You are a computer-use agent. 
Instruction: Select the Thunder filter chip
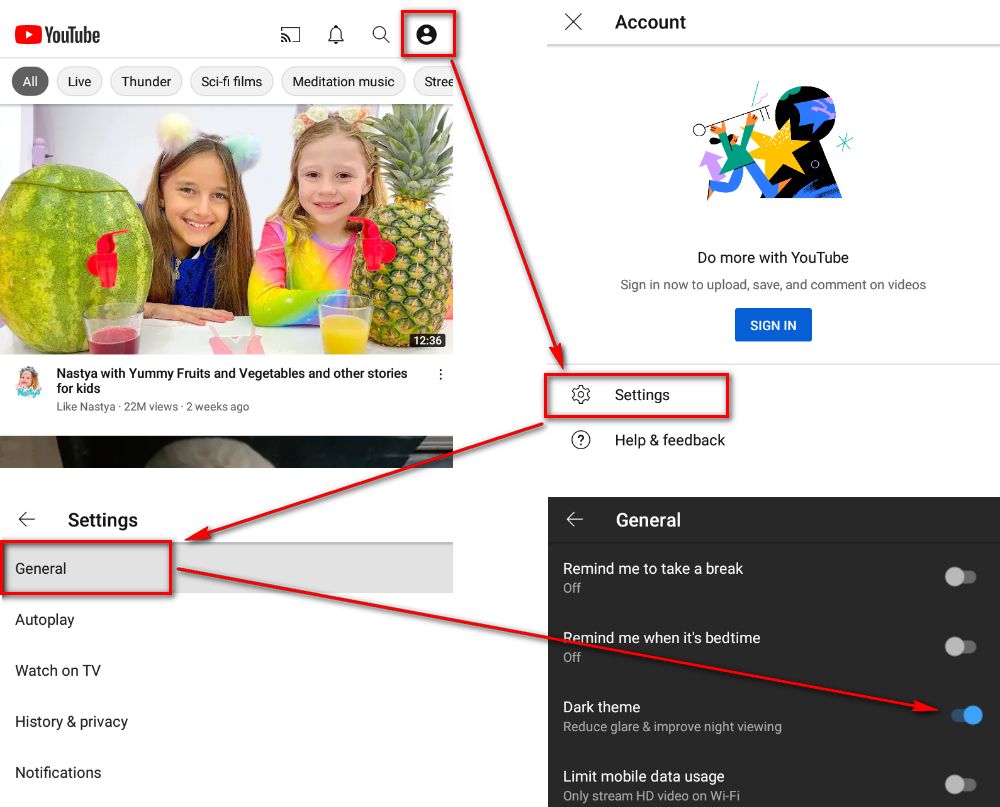146,82
